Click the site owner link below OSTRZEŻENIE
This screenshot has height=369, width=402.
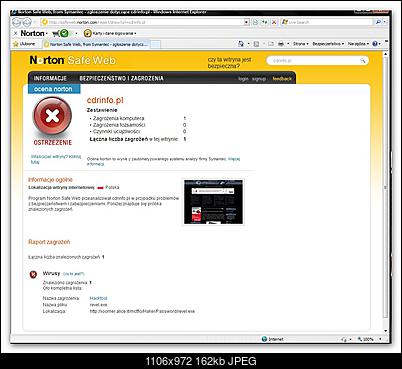tap(56, 159)
